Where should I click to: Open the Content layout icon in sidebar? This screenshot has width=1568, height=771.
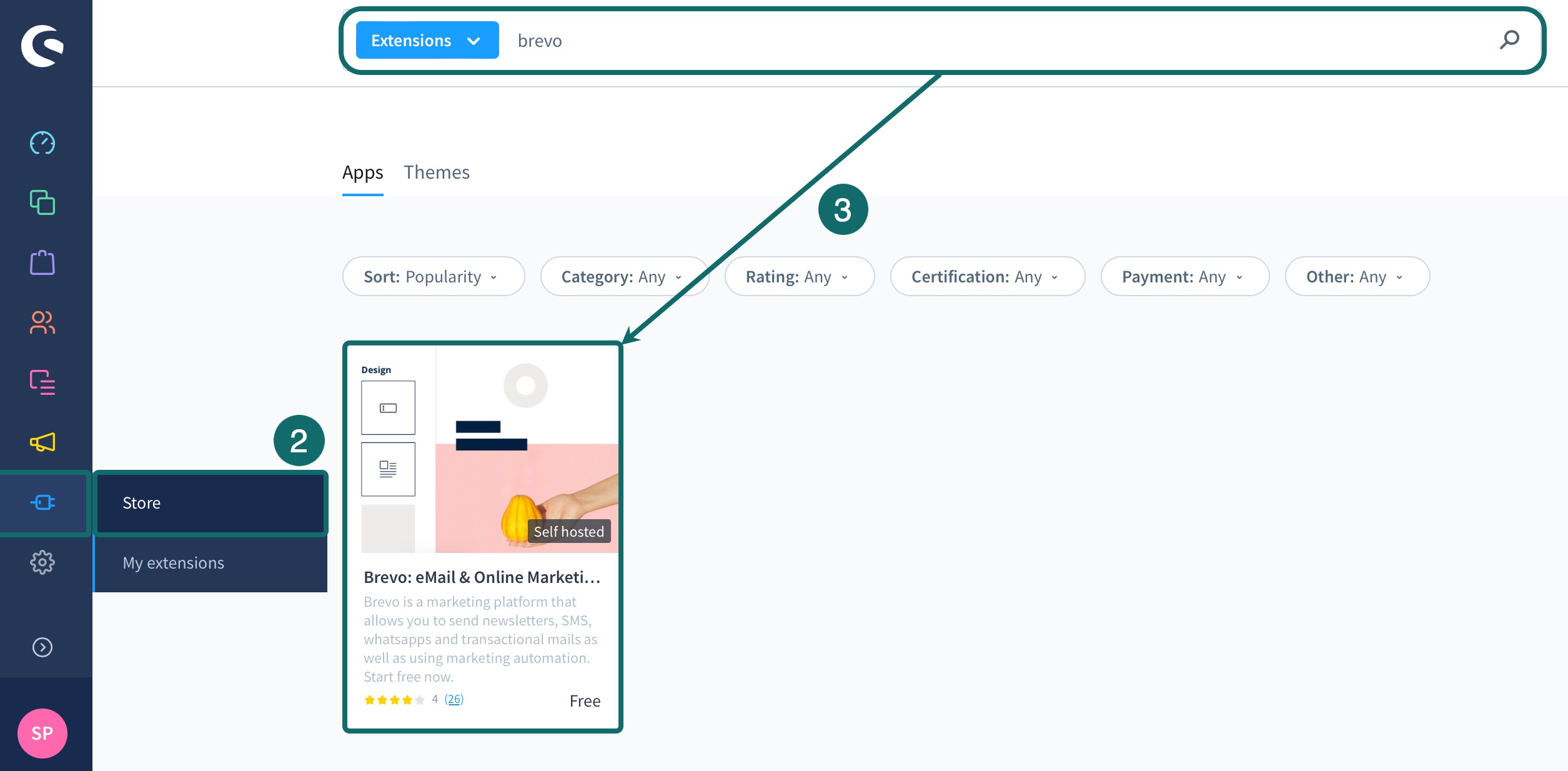42,382
